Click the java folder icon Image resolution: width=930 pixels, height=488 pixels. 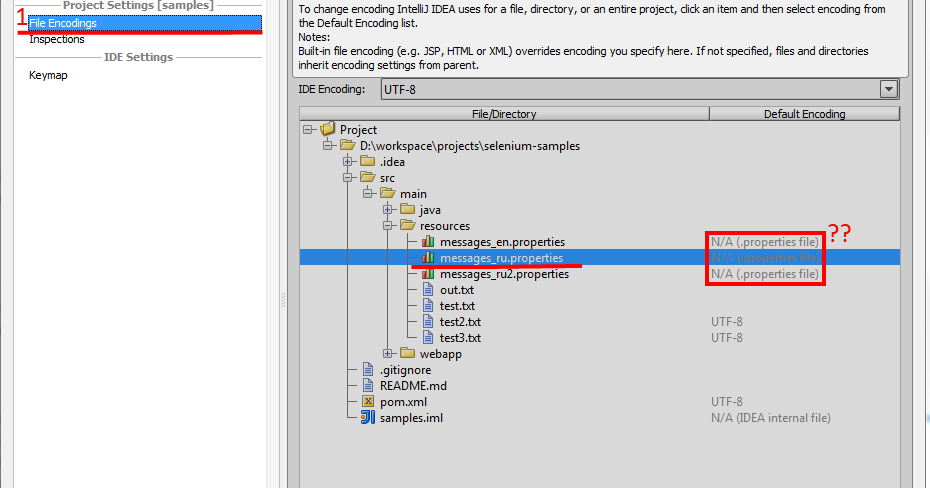(407, 209)
